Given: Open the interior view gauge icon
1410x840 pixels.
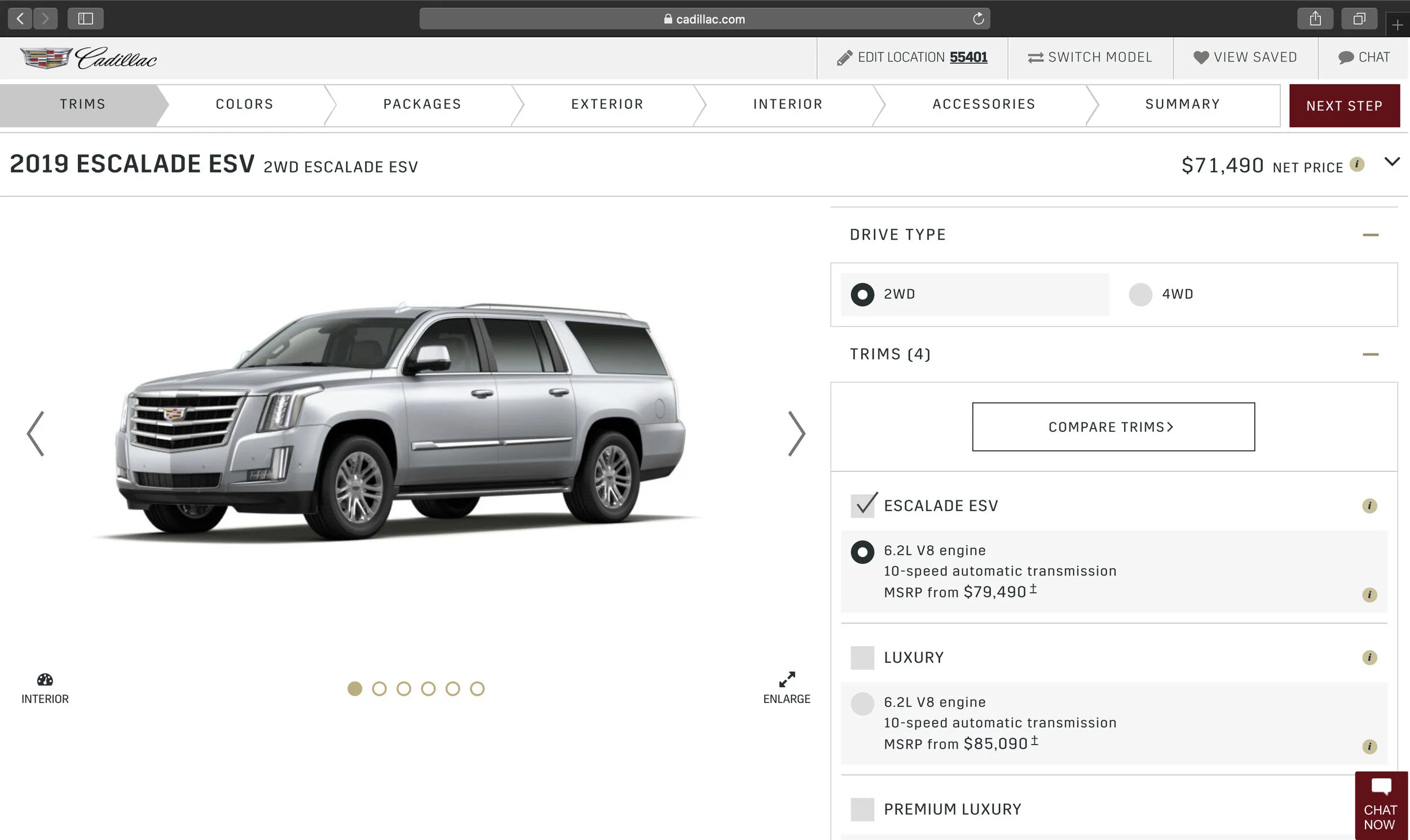Looking at the screenshot, I should (x=45, y=680).
